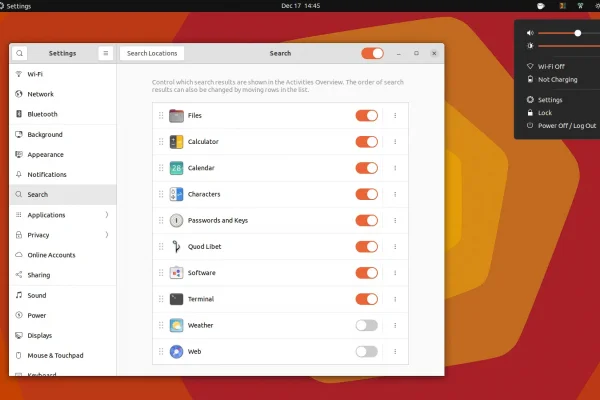Image resolution: width=600 pixels, height=400 pixels.
Task: Click the Wi-Fi icon in sidebar
Action: click(x=18, y=74)
